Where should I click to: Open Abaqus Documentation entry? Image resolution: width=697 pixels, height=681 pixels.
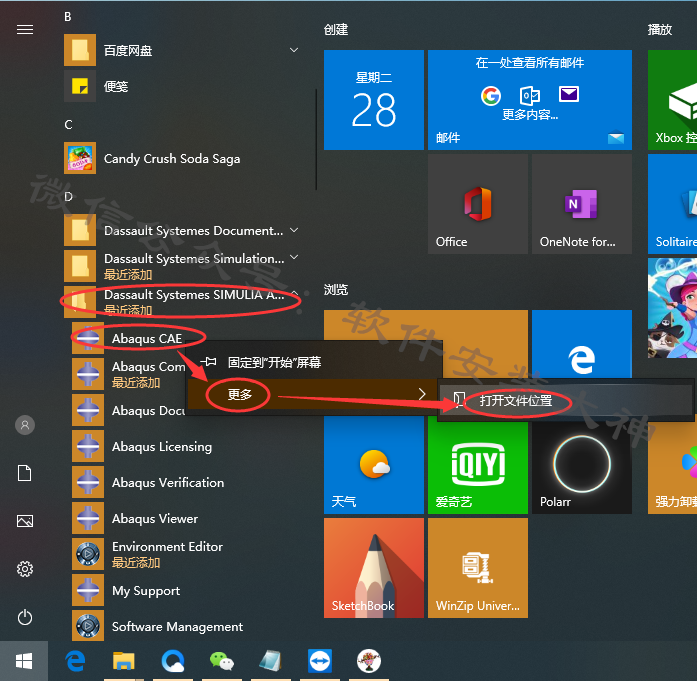pyautogui.click(x=129, y=410)
